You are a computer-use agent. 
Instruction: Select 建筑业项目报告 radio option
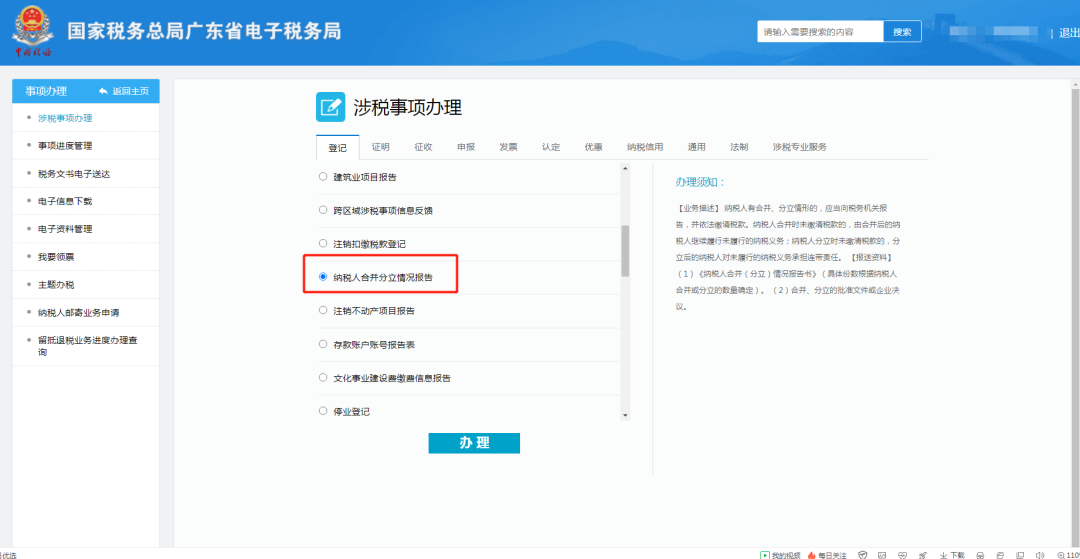[x=323, y=177]
